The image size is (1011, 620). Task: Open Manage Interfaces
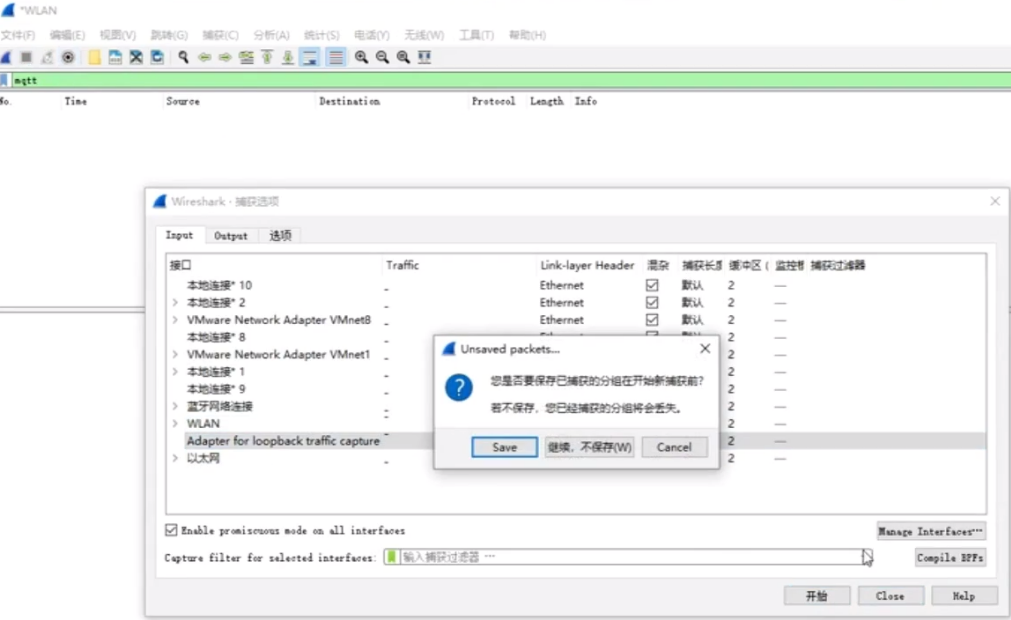[x=930, y=532]
